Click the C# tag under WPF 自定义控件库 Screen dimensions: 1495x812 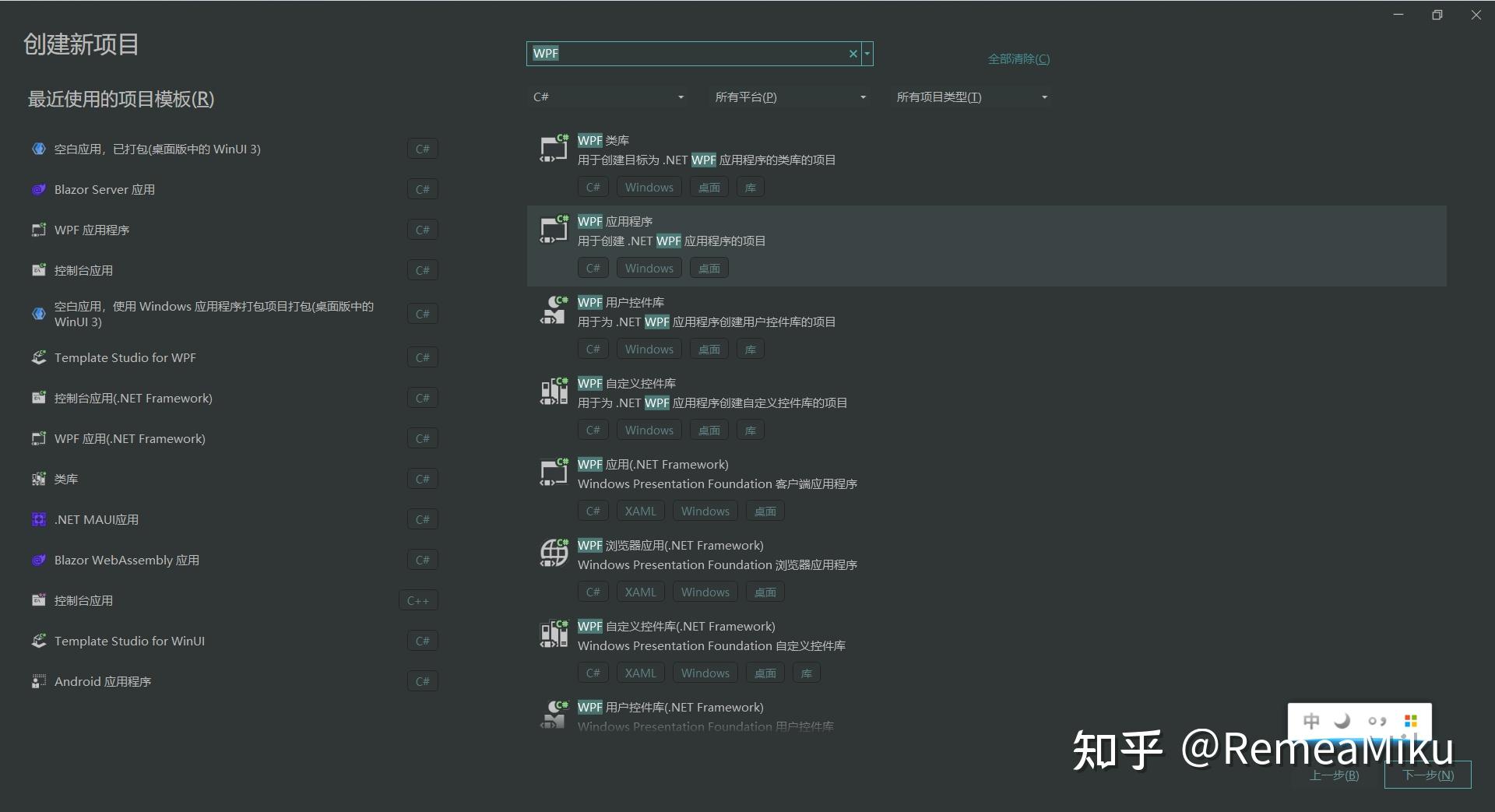[x=593, y=431]
